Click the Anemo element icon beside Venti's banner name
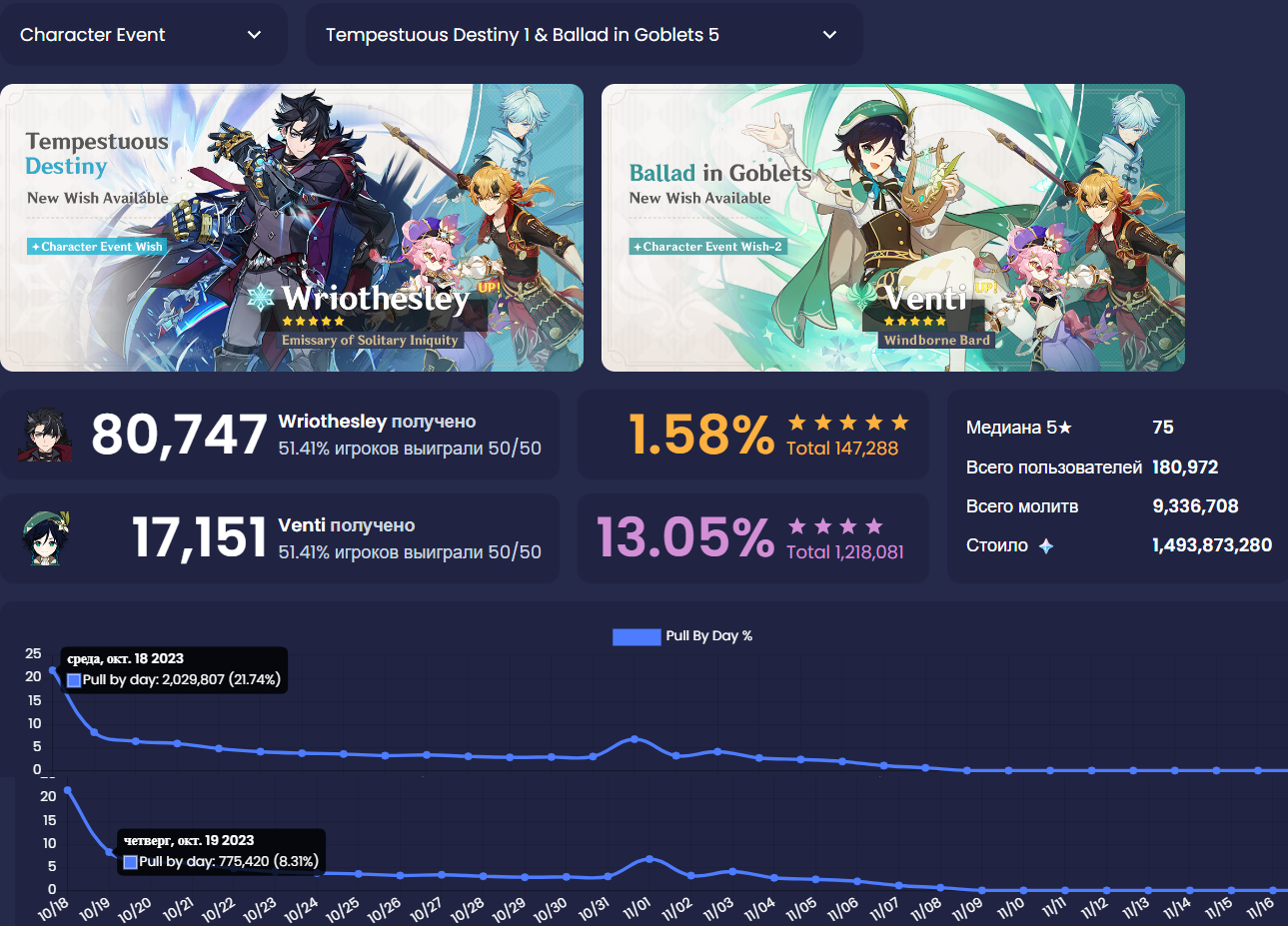 point(861,297)
